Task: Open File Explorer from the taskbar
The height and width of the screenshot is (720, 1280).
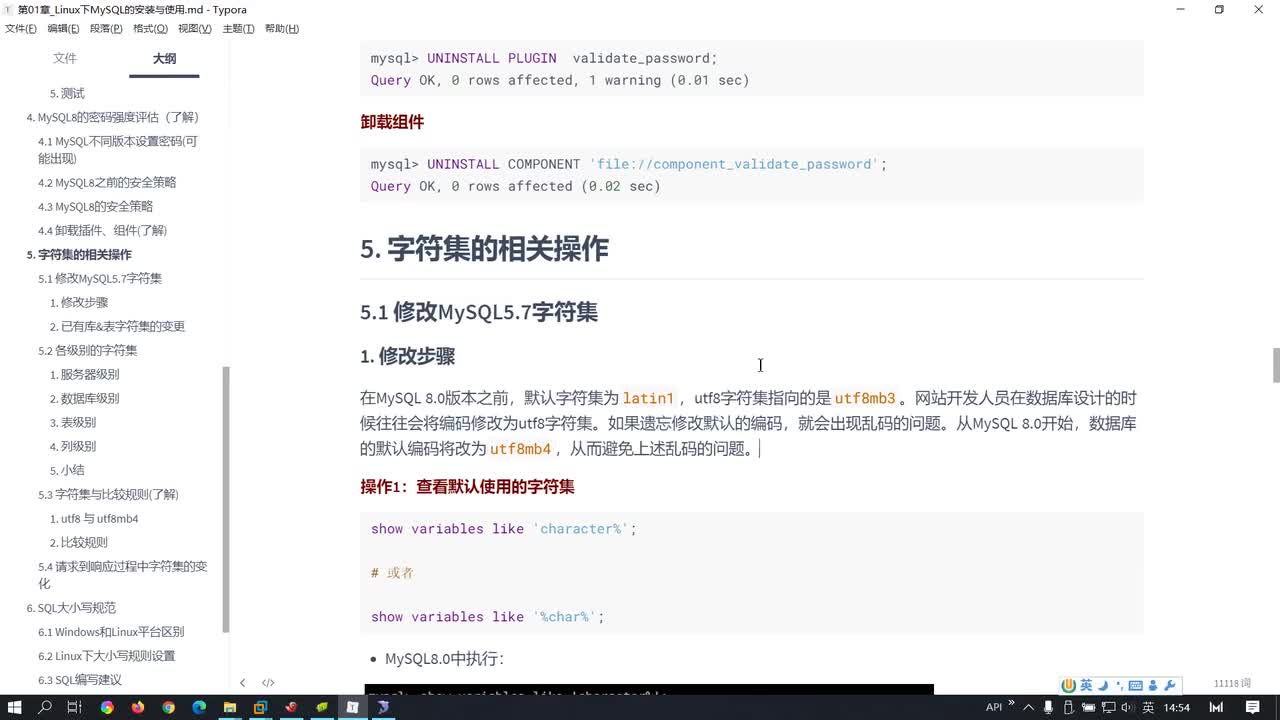Action: [x=229, y=707]
